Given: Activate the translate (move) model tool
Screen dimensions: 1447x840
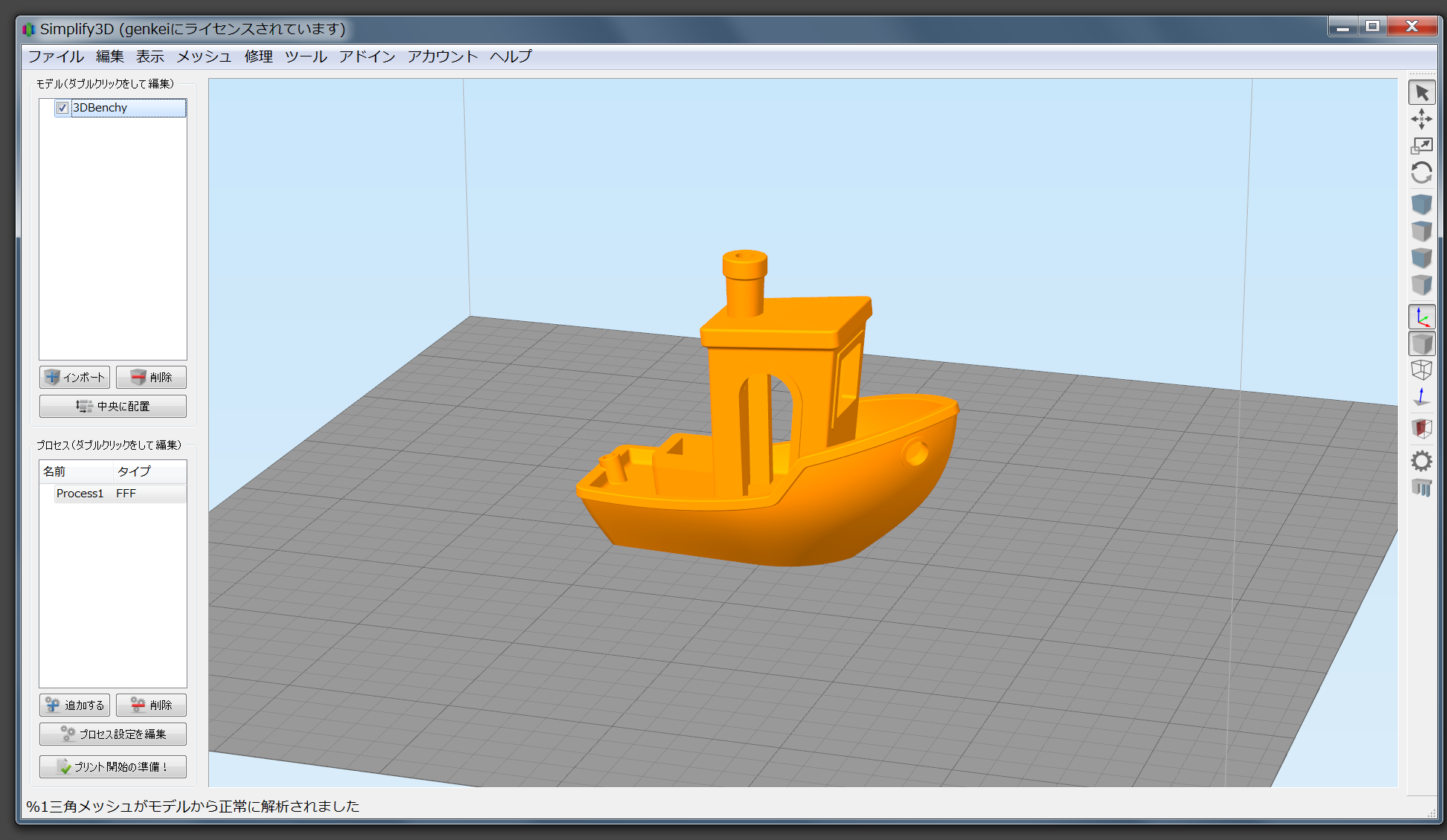Looking at the screenshot, I should 1422,119.
